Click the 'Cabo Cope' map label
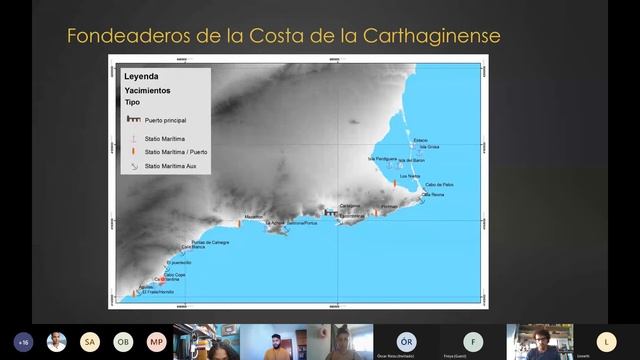 pyautogui.click(x=175, y=275)
